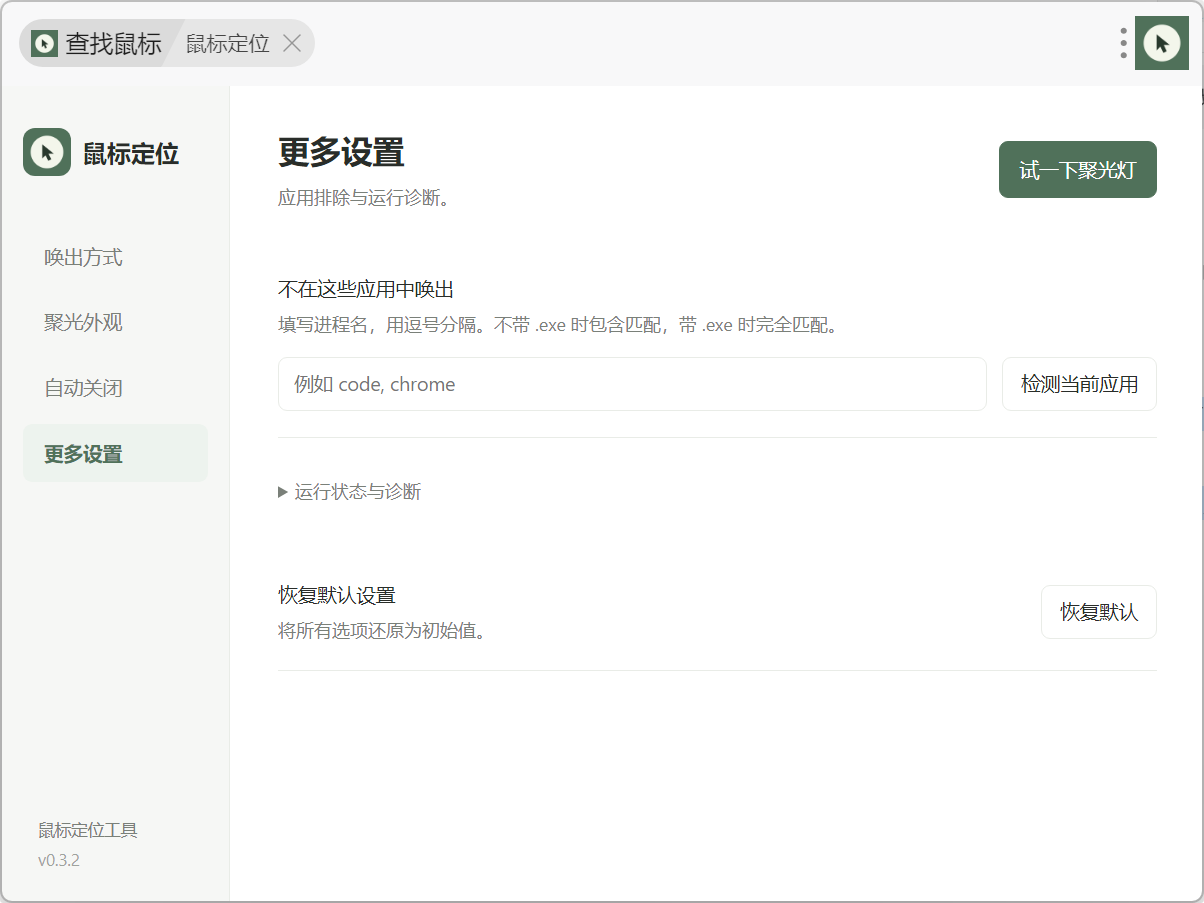Click the 恢复默认 button
The width and height of the screenshot is (1204, 903).
(1099, 612)
